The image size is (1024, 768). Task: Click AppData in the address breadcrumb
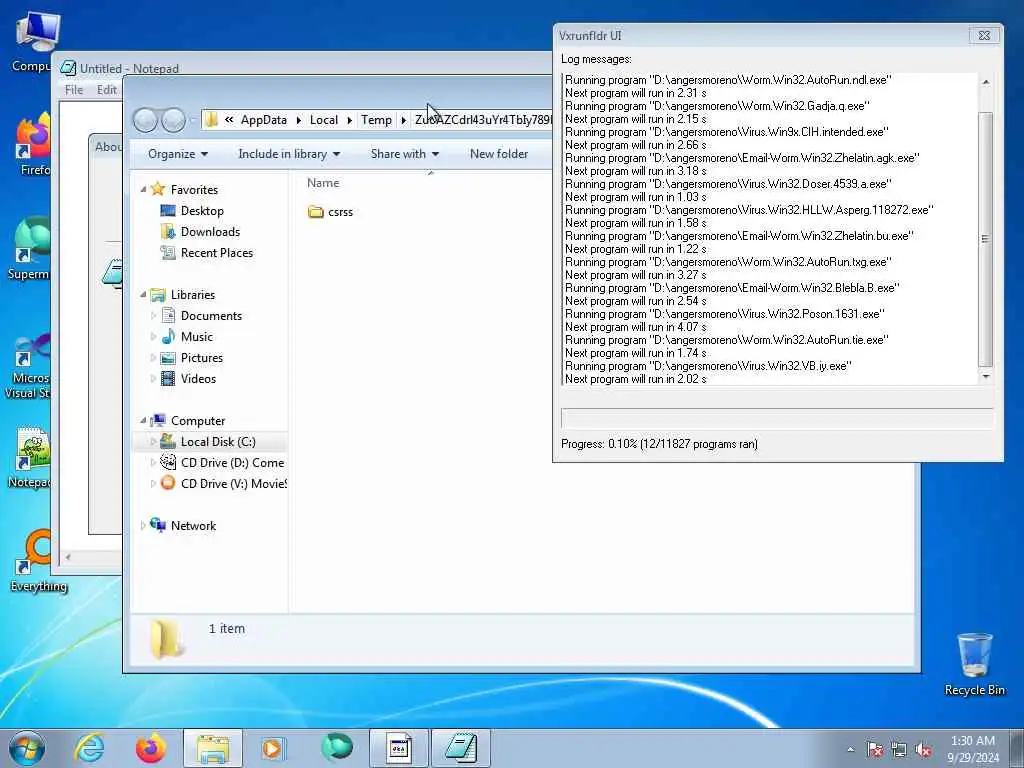click(264, 120)
